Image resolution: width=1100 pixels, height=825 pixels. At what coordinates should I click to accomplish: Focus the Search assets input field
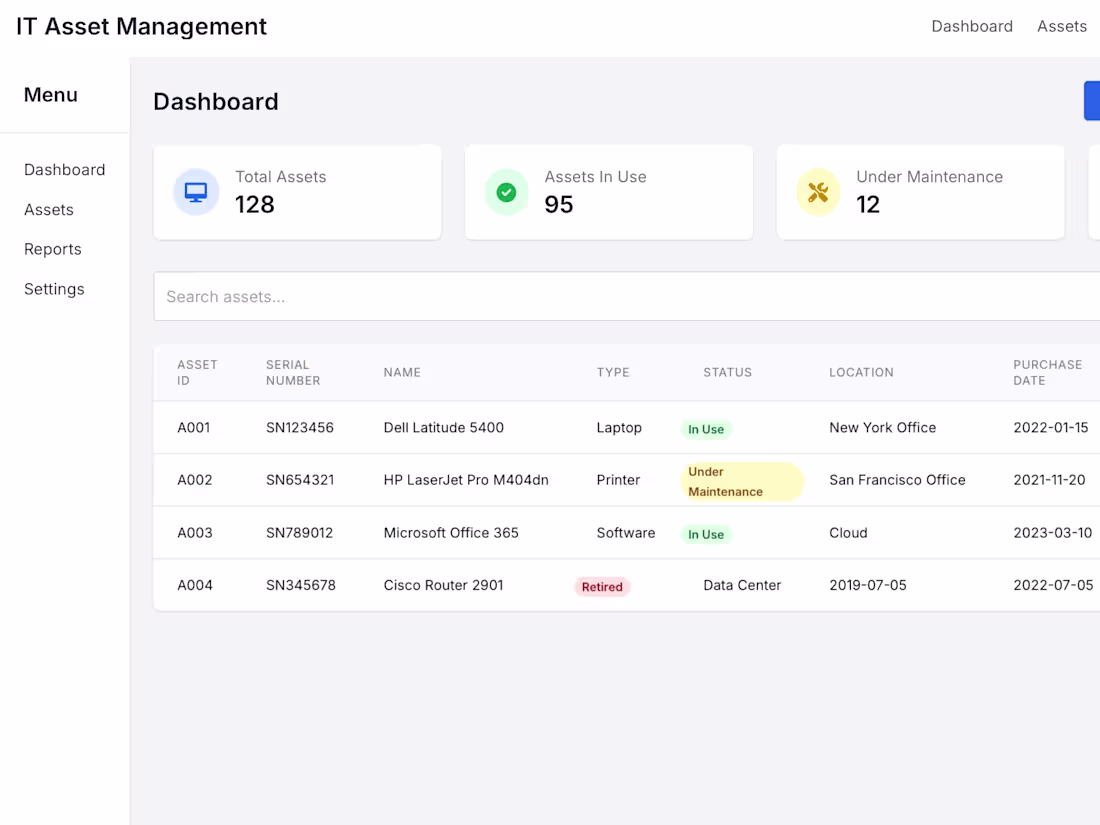(x=626, y=297)
